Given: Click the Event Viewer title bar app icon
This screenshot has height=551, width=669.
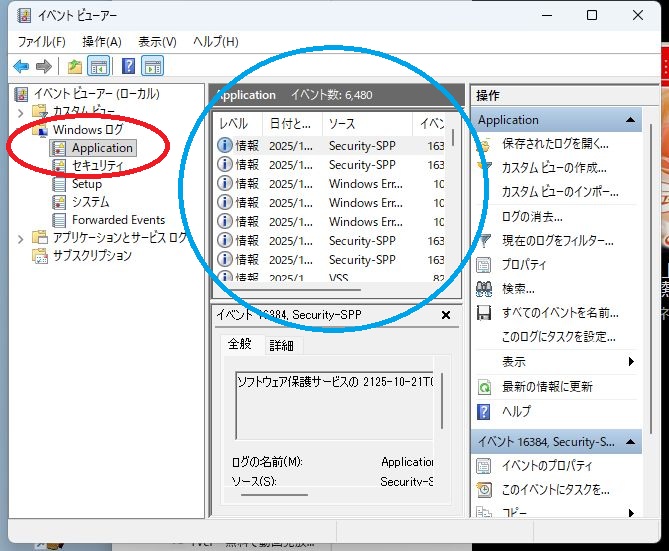Looking at the screenshot, I should coord(24,16).
